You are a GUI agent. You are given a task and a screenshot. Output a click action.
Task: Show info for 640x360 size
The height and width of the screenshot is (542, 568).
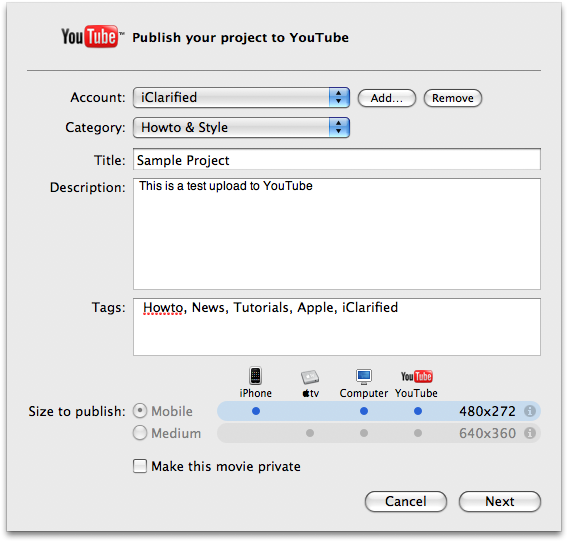click(x=530, y=433)
